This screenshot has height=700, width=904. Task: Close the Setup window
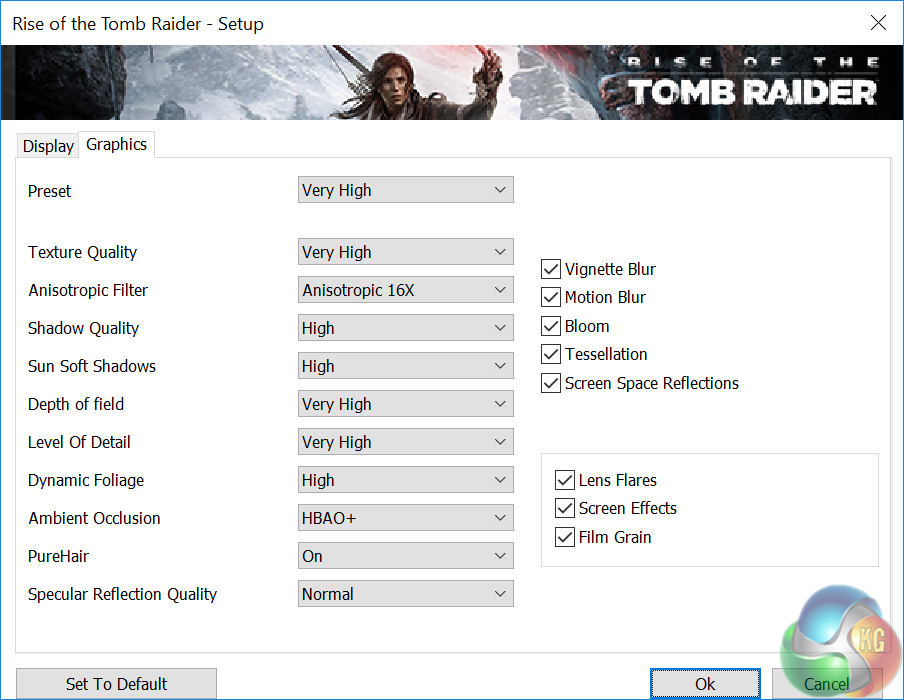pyautogui.click(x=878, y=23)
